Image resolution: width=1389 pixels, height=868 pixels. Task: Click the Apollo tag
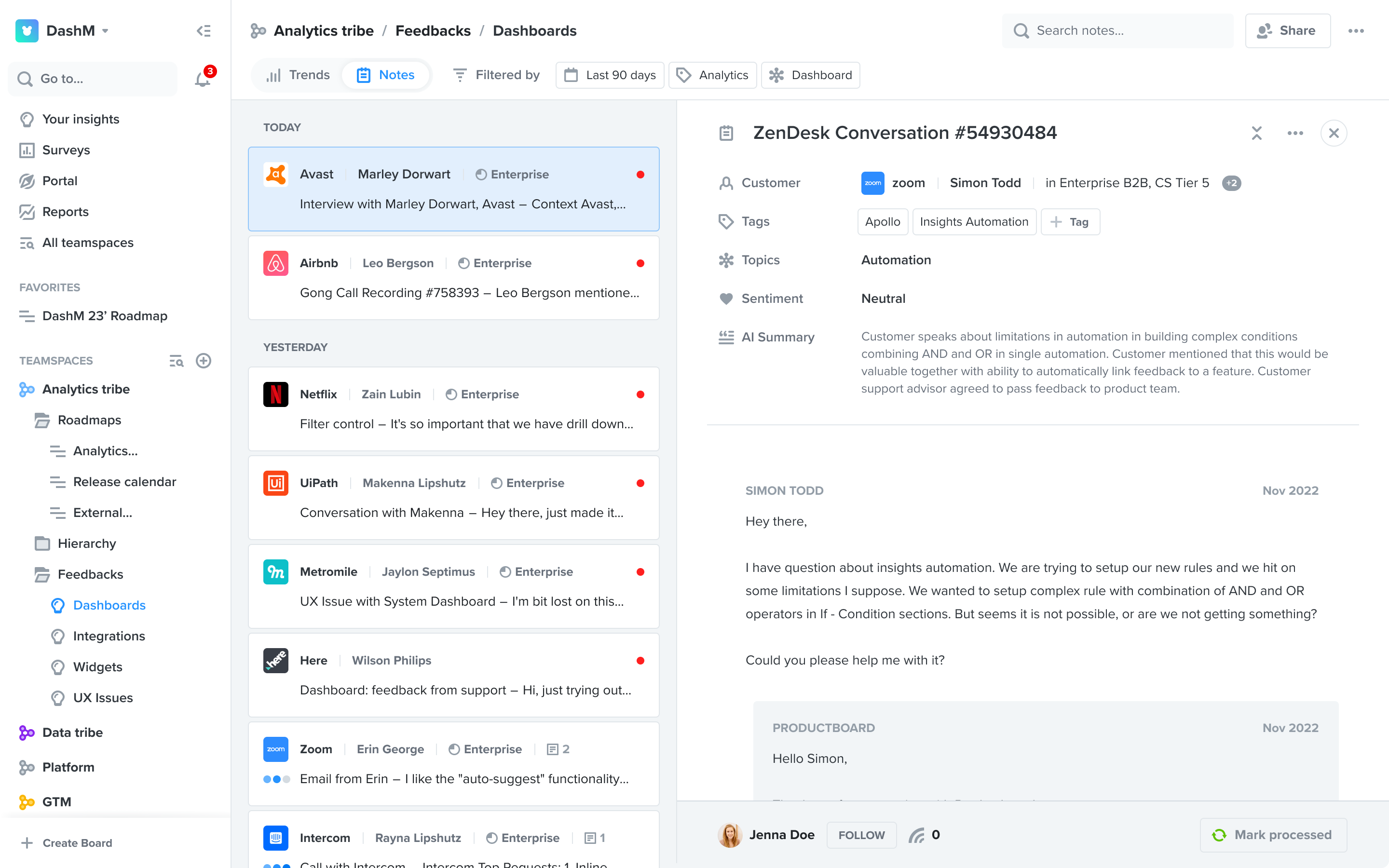coord(883,222)
